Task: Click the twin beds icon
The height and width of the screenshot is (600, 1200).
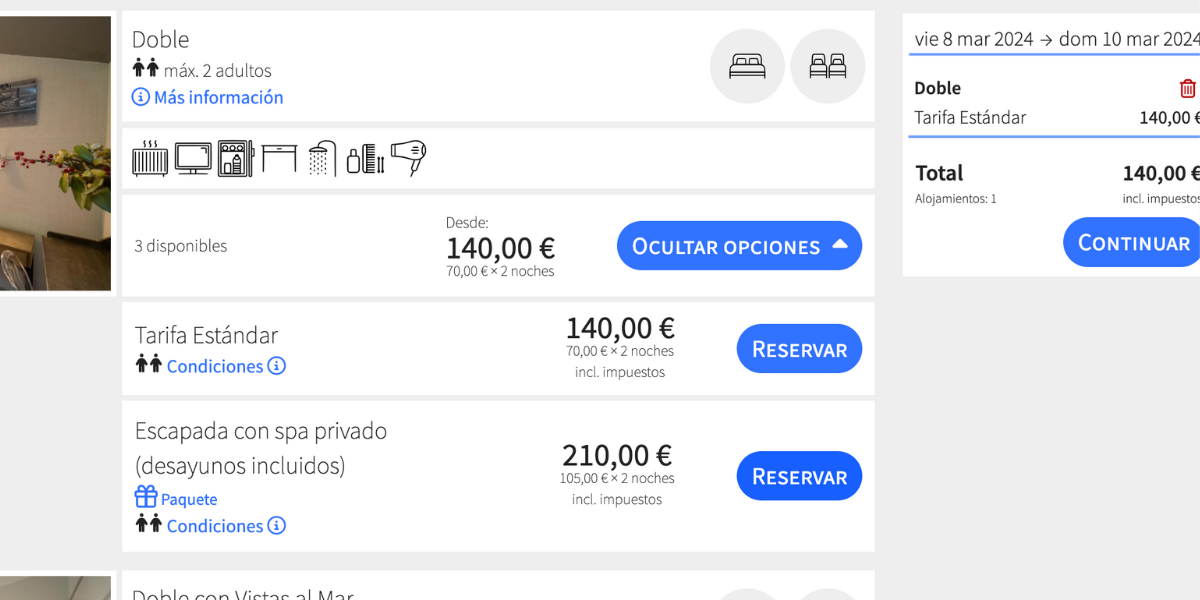Action: [x=827, y=66]
